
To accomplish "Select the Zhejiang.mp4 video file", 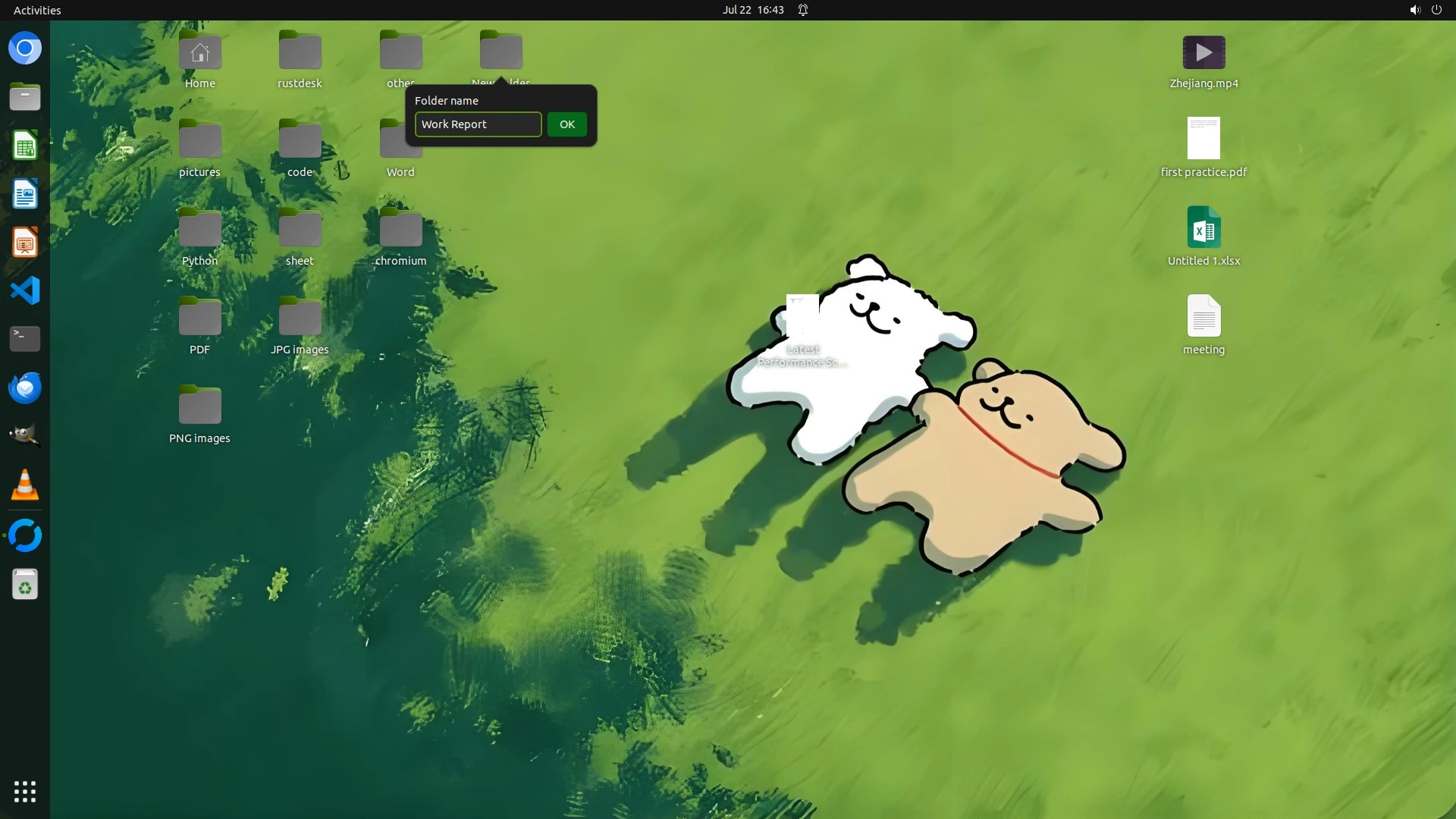I will [x=1203, y=53].
